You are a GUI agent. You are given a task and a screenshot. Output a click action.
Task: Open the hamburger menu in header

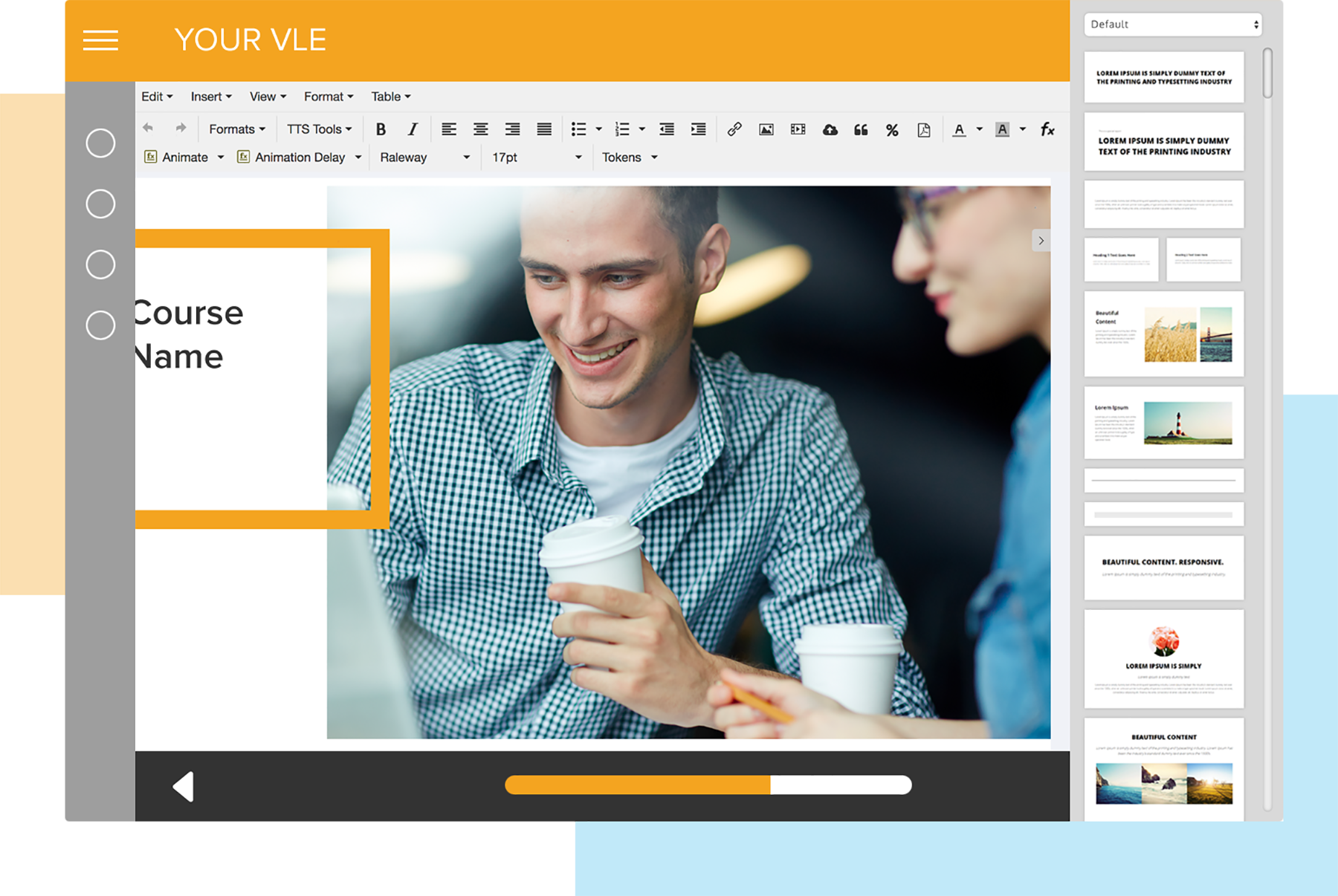coord(100,40)
